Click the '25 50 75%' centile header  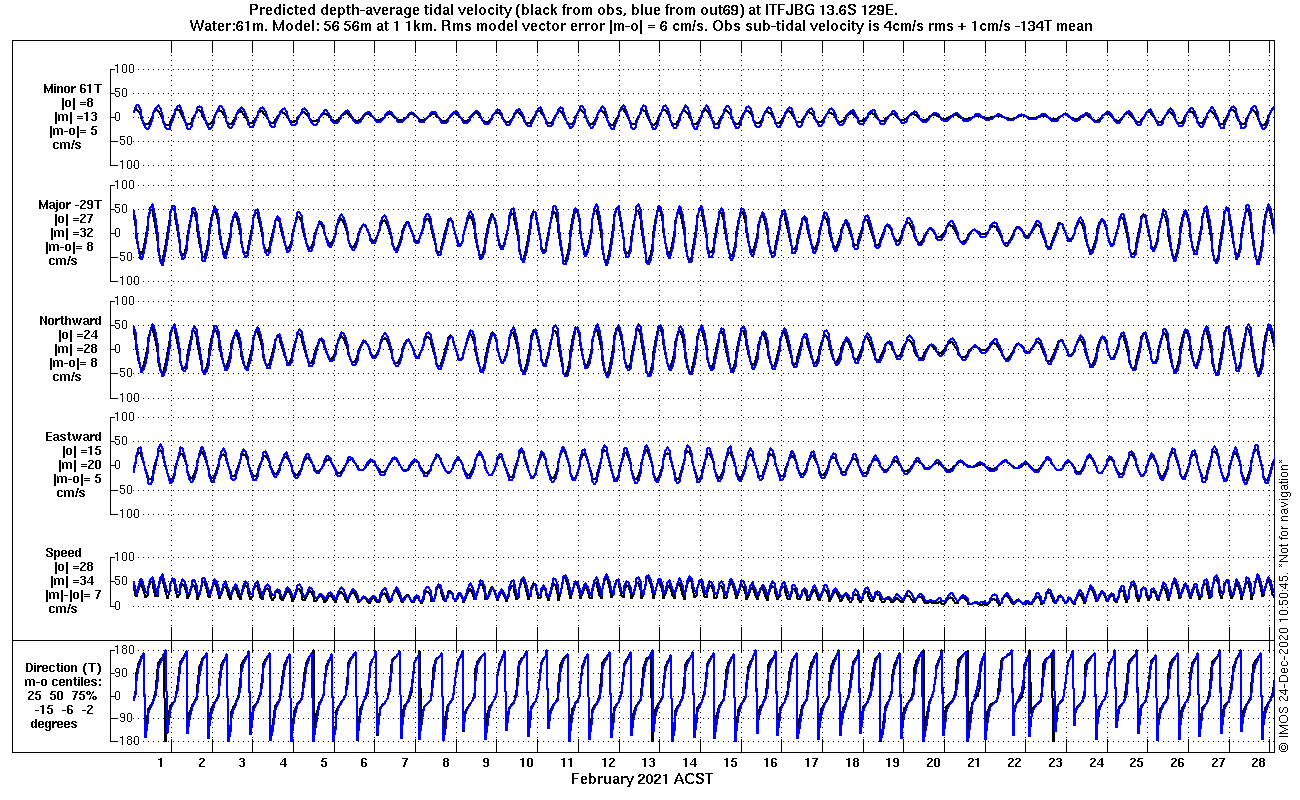click(63, 696)
